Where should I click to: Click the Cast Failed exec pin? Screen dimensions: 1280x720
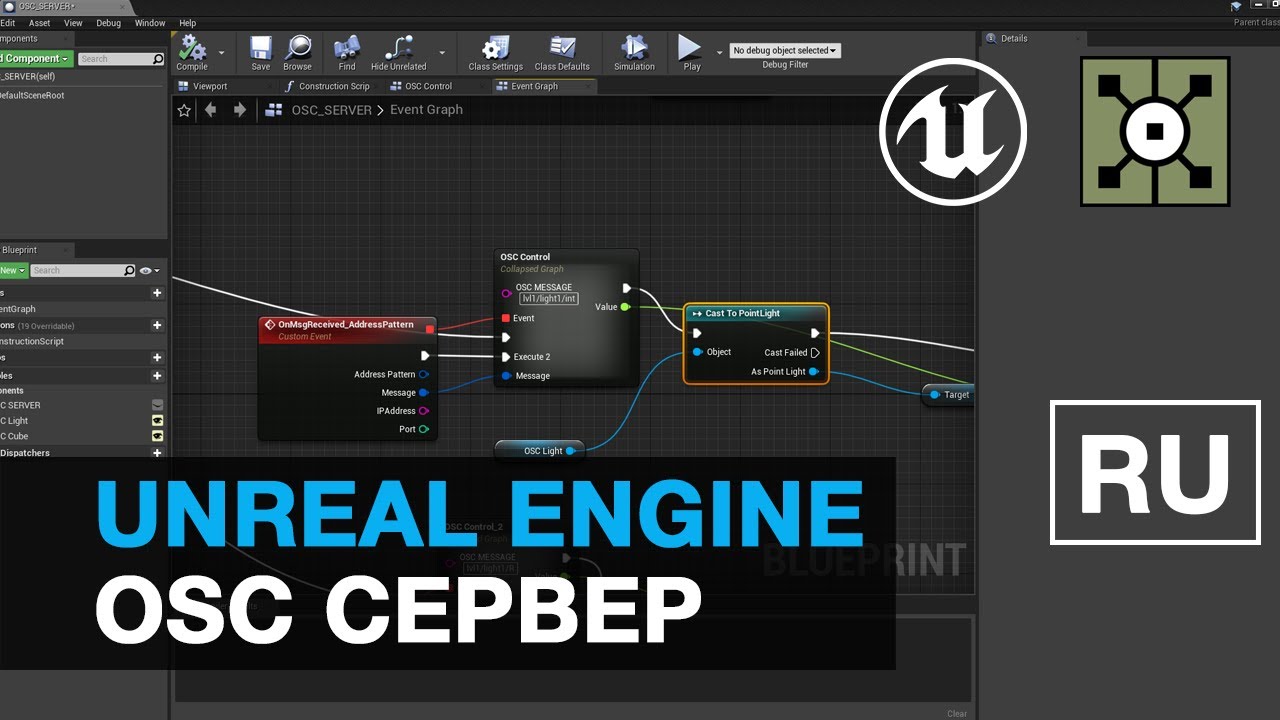pyautogui.click(x=815, y=352)
